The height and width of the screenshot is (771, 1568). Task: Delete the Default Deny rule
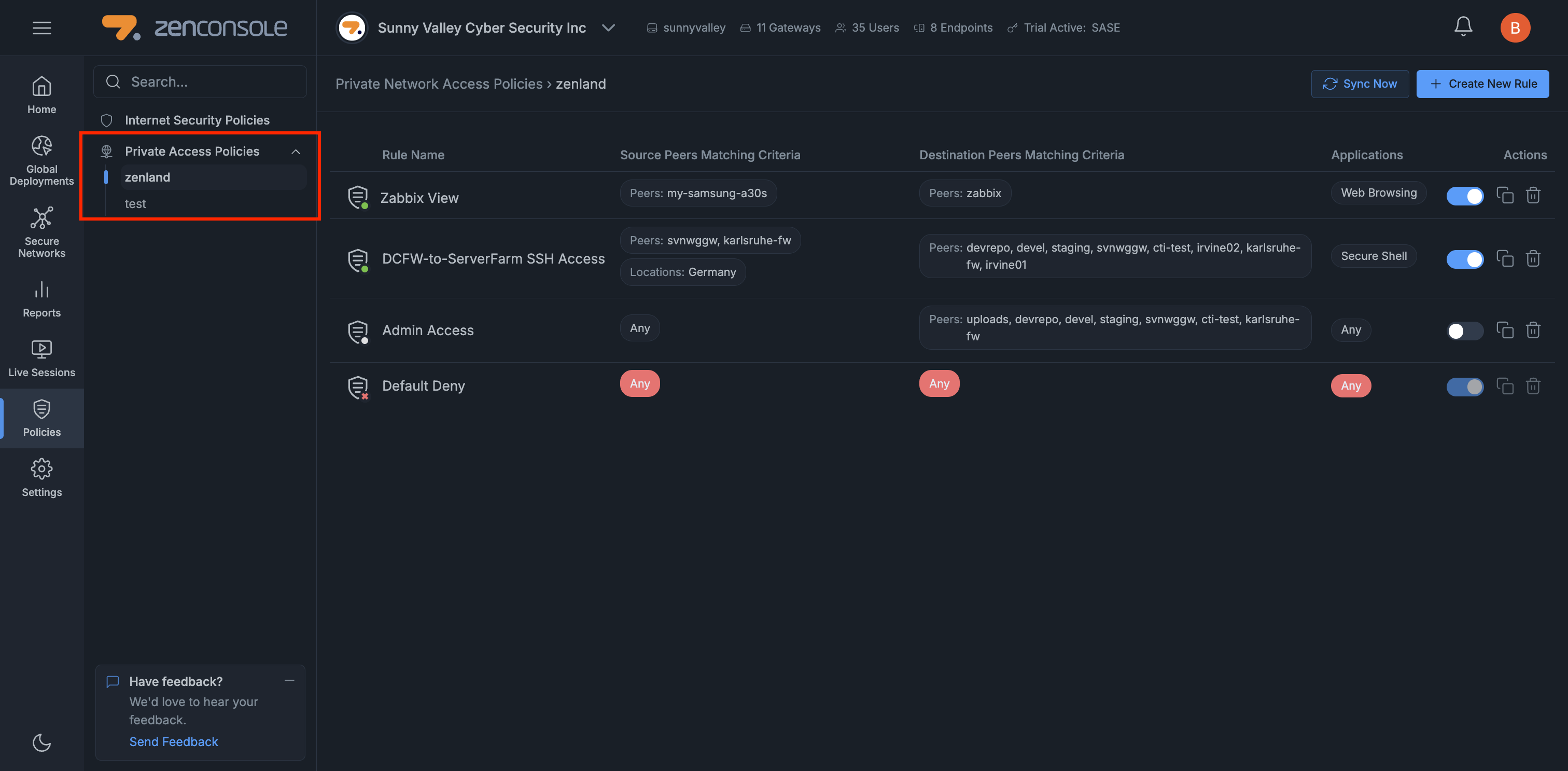click(x=1533, y=386)
